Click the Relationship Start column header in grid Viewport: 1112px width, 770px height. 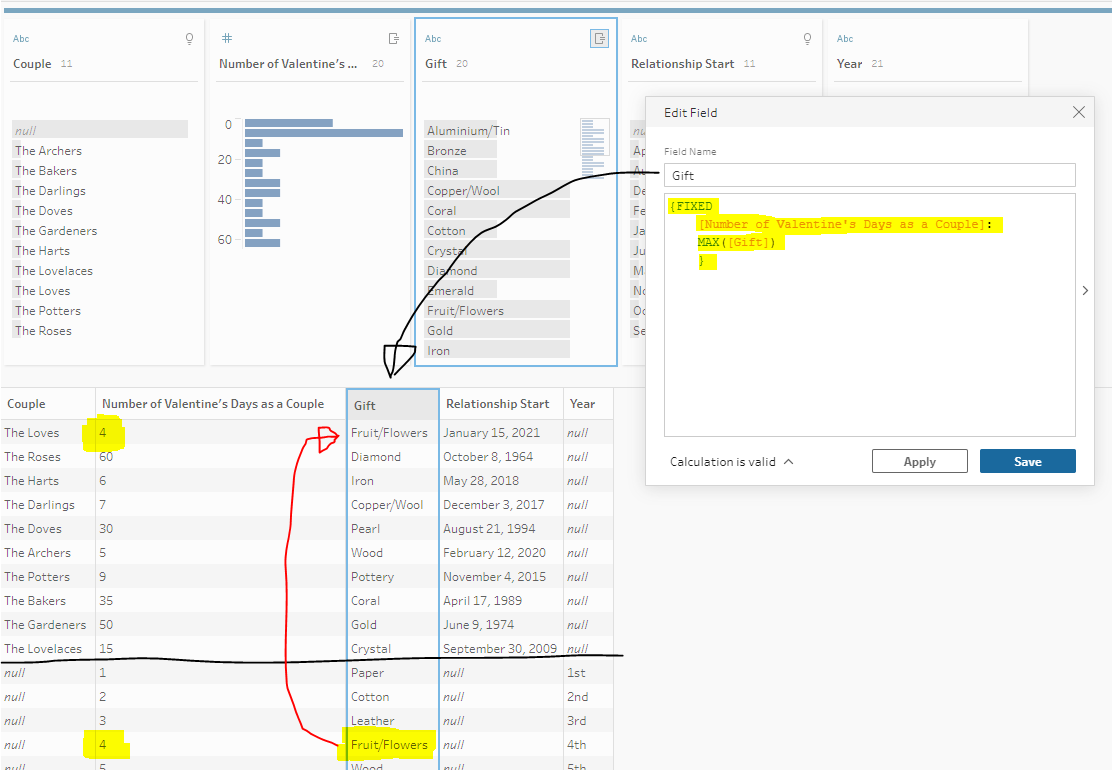pos(498,404)
